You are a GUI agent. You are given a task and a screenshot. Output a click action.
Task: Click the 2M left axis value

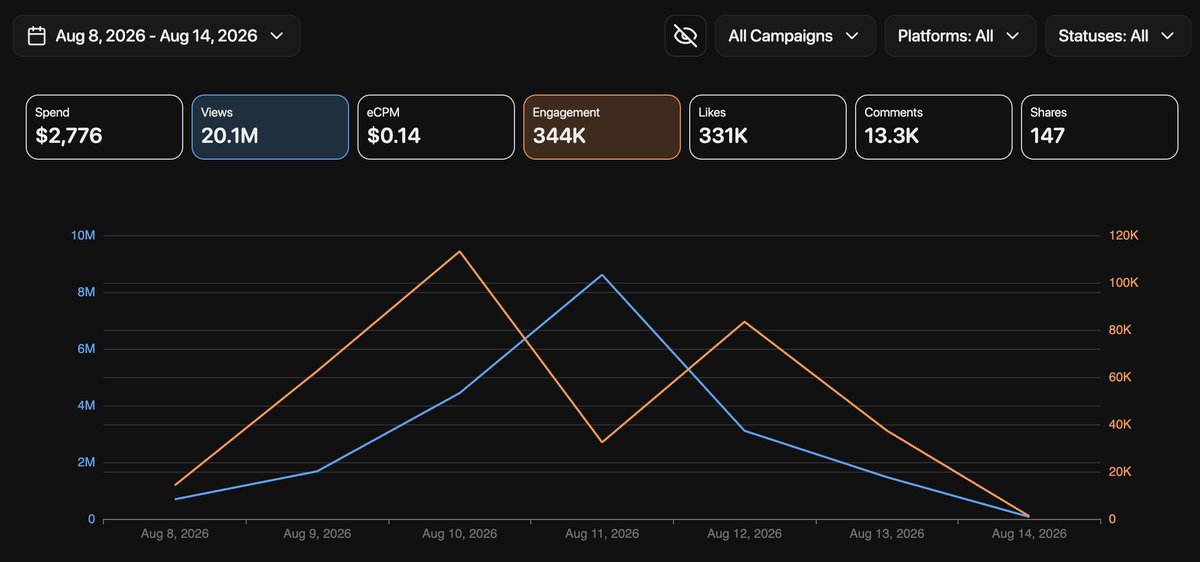click(x=86, y=463)
